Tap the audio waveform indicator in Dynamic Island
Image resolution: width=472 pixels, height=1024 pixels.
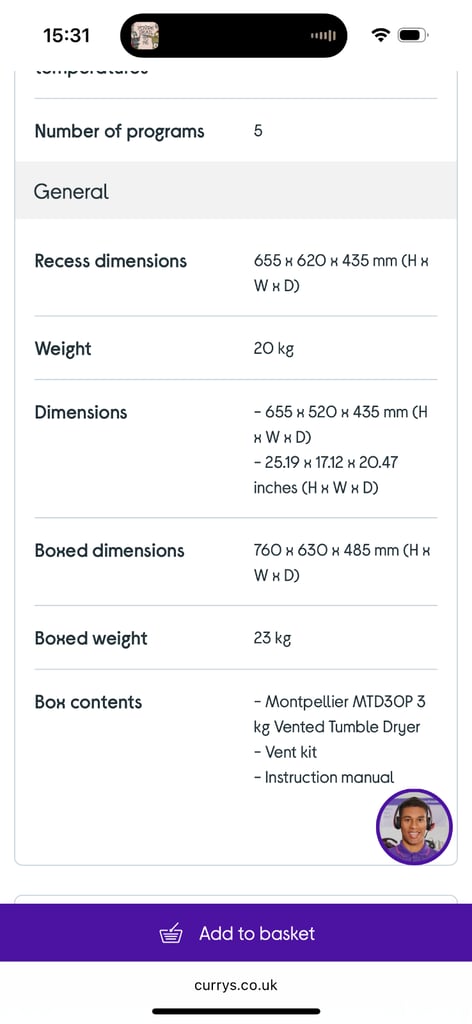(x=323, y=35)
